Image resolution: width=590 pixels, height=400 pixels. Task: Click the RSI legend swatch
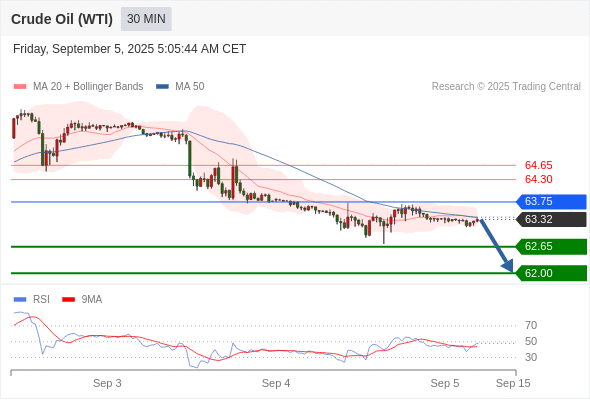(x=20, y=300)
